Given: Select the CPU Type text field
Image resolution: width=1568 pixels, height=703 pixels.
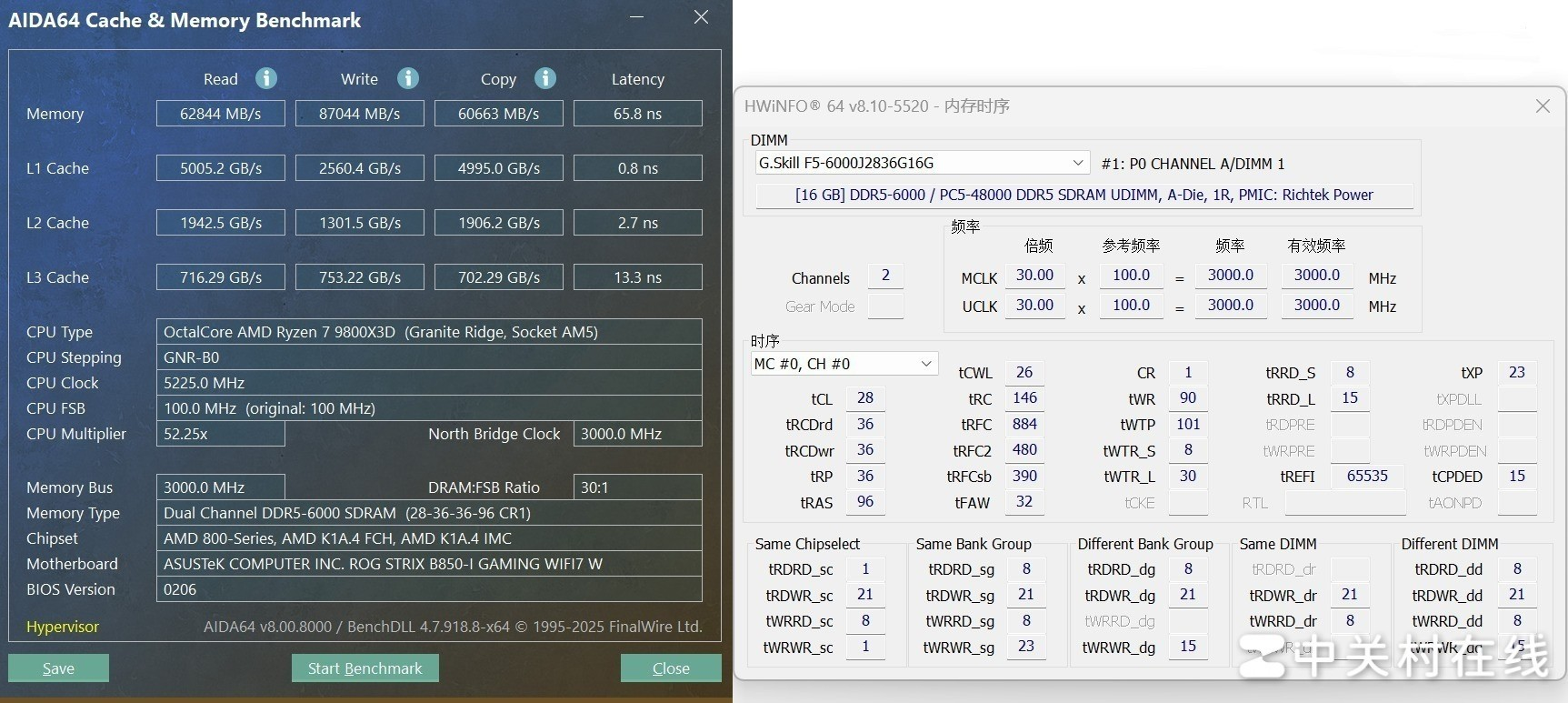Looking at the screenshot, I should pyautogui.click(x=429, y=332).
